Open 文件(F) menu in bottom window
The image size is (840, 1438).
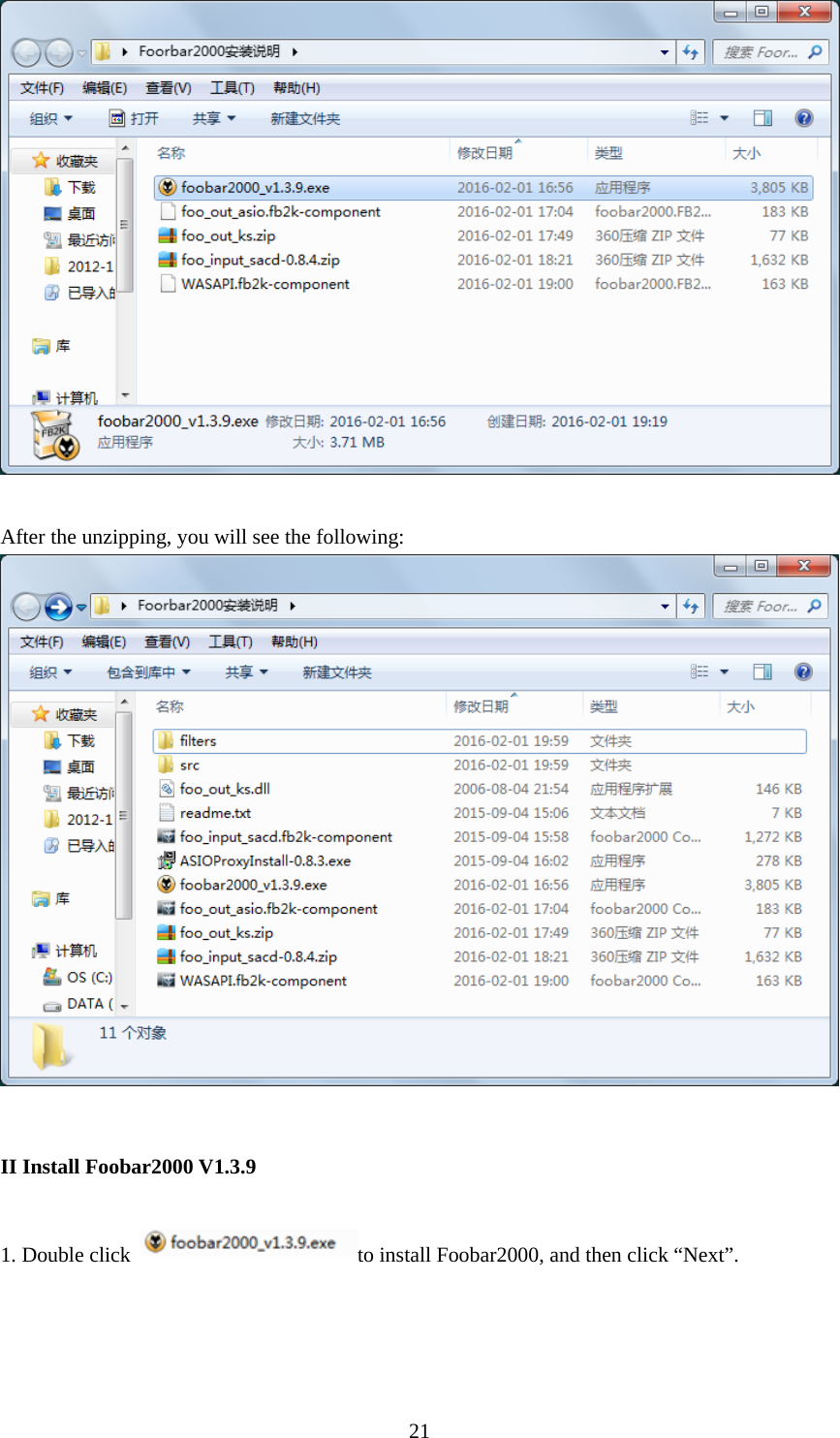point(42,642)
